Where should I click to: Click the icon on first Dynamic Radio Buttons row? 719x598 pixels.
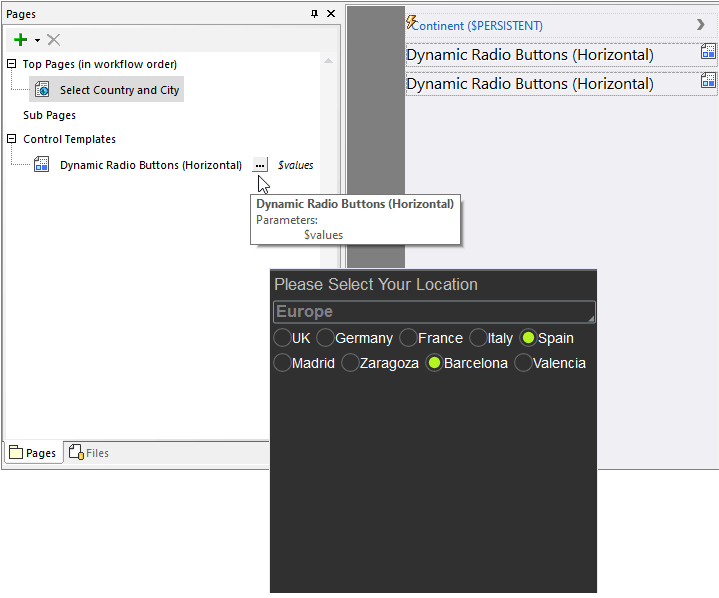[708, 54]
